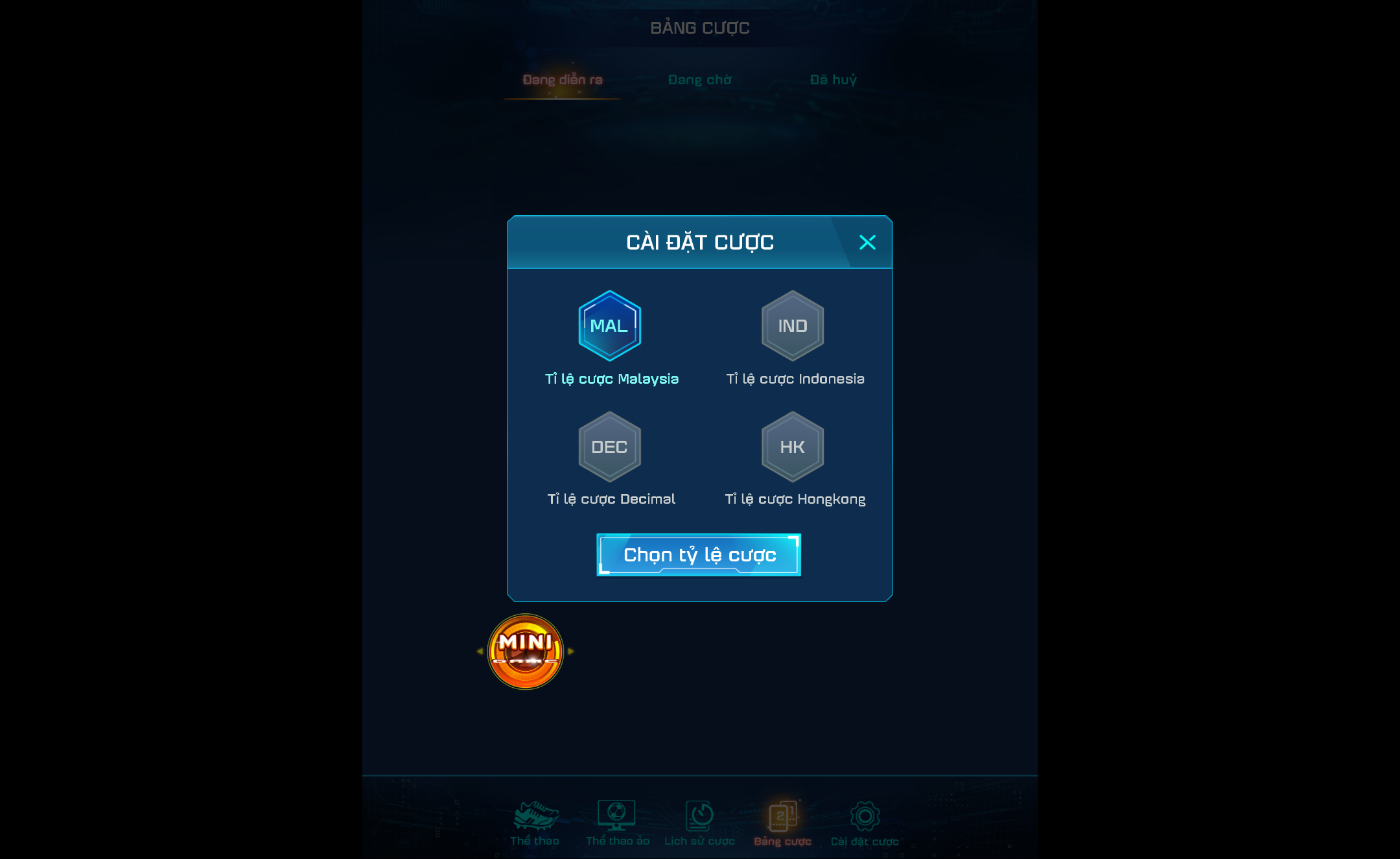The width and height of the screenshot is (1400, 859).
Task: Select HK Hongkong odds format icon
Action: click(793, 446)
